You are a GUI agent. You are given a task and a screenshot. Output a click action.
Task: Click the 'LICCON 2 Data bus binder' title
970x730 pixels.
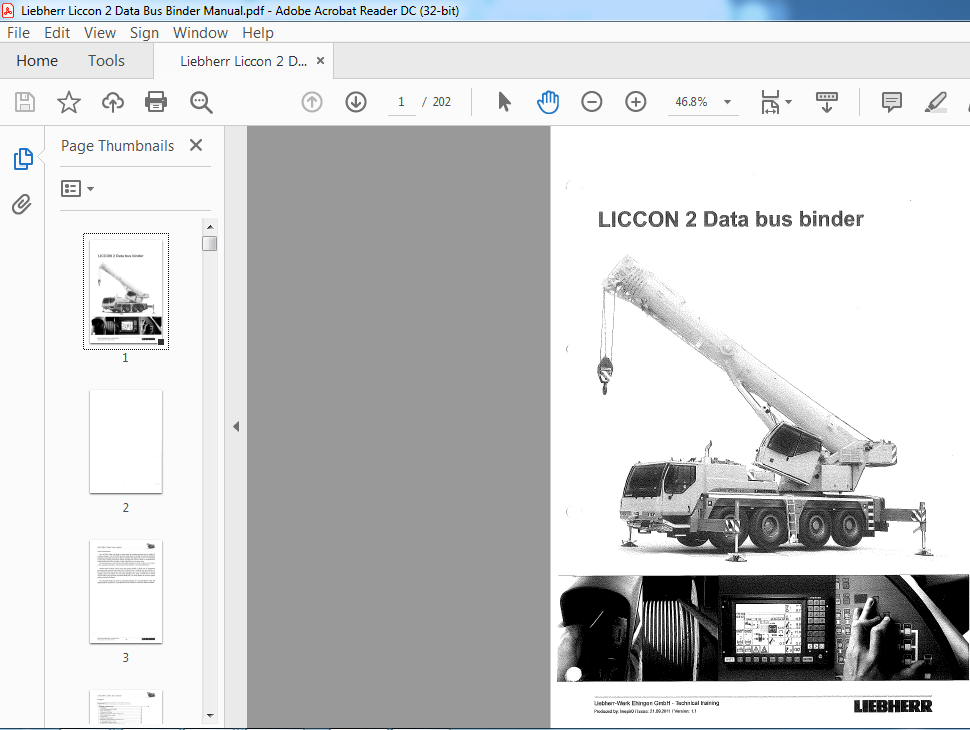coord(731,220)
